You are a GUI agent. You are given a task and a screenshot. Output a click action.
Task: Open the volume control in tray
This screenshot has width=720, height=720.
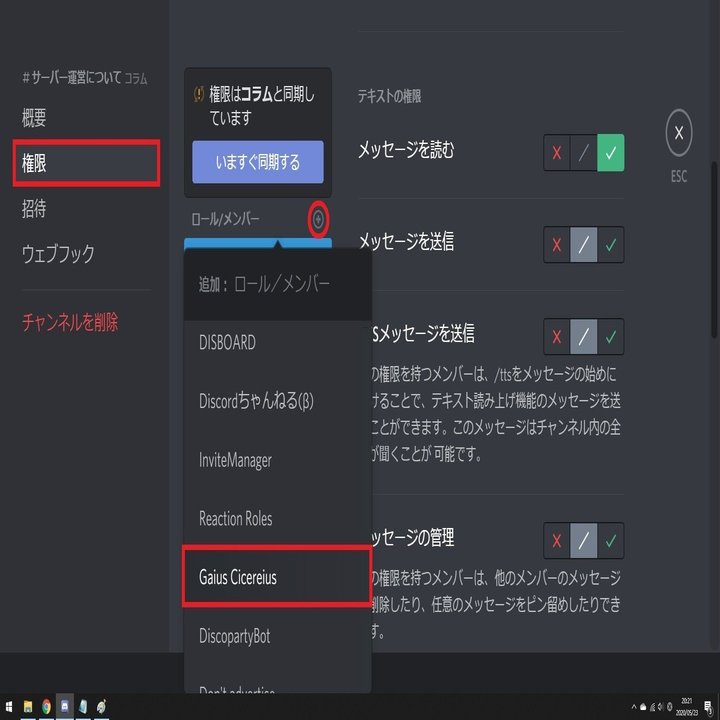click(661, 707)
